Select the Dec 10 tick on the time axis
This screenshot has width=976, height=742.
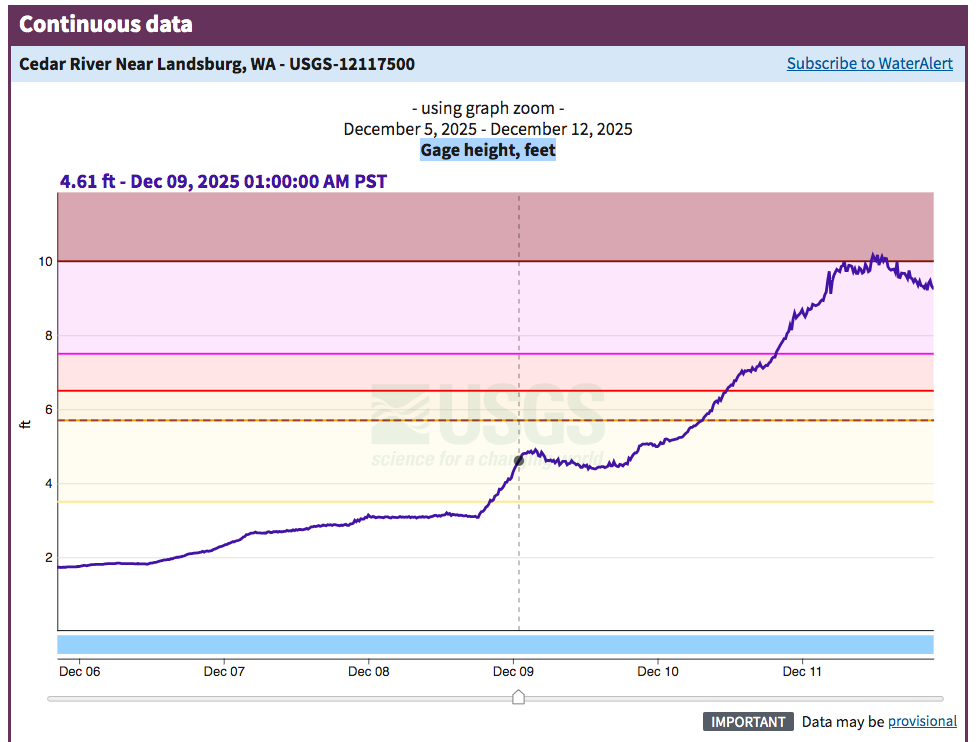(x=657, y=671)
